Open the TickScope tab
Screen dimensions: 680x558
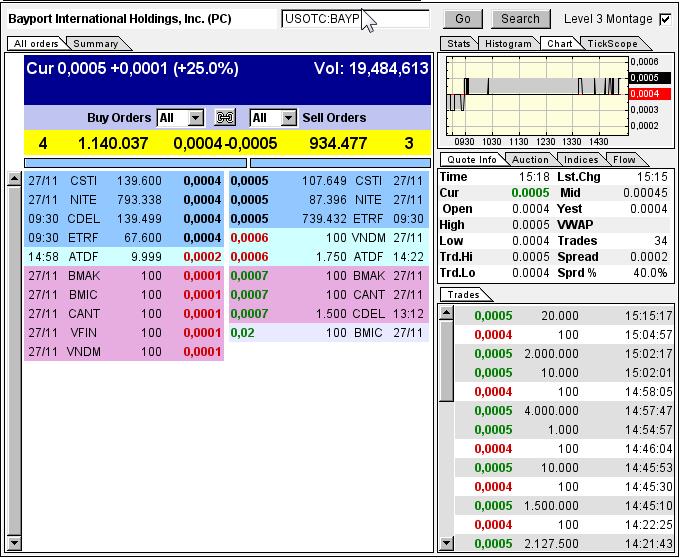pos(612,43)
